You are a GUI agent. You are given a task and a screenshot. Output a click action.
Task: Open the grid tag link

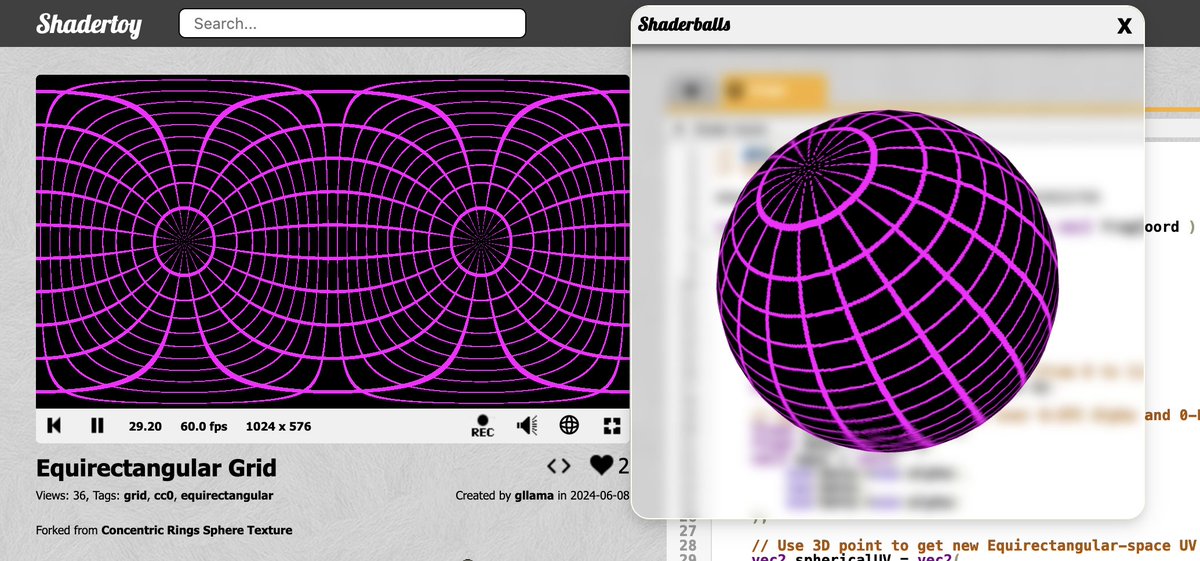click(x=135, y=495)
